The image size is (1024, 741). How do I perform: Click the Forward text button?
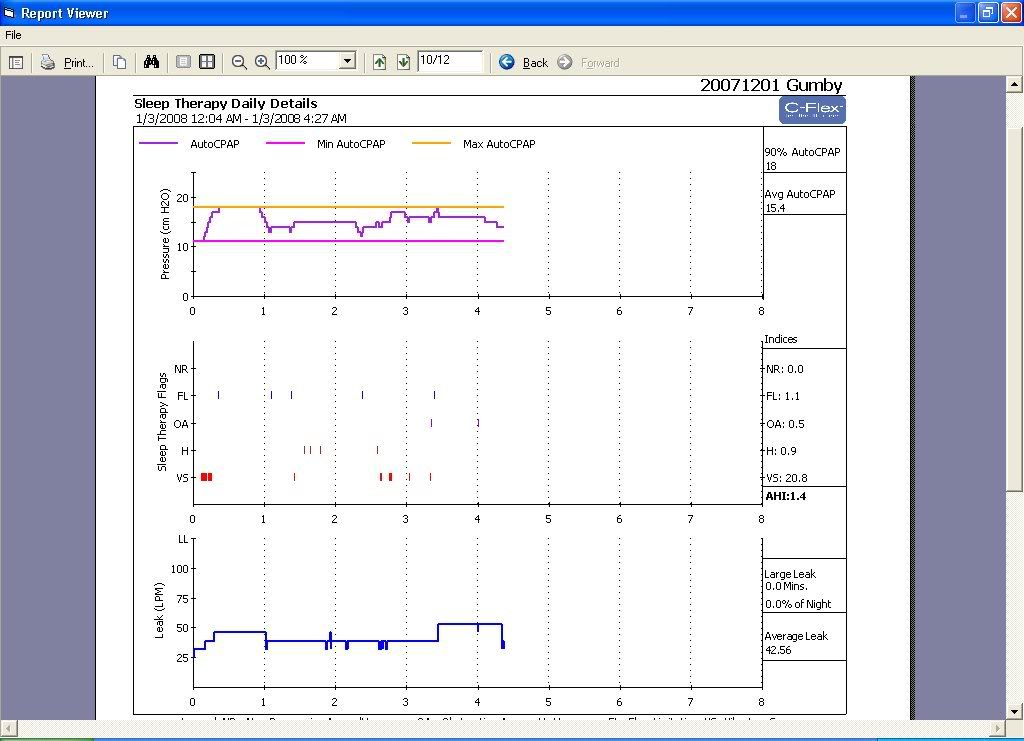[x=600, y=63]
